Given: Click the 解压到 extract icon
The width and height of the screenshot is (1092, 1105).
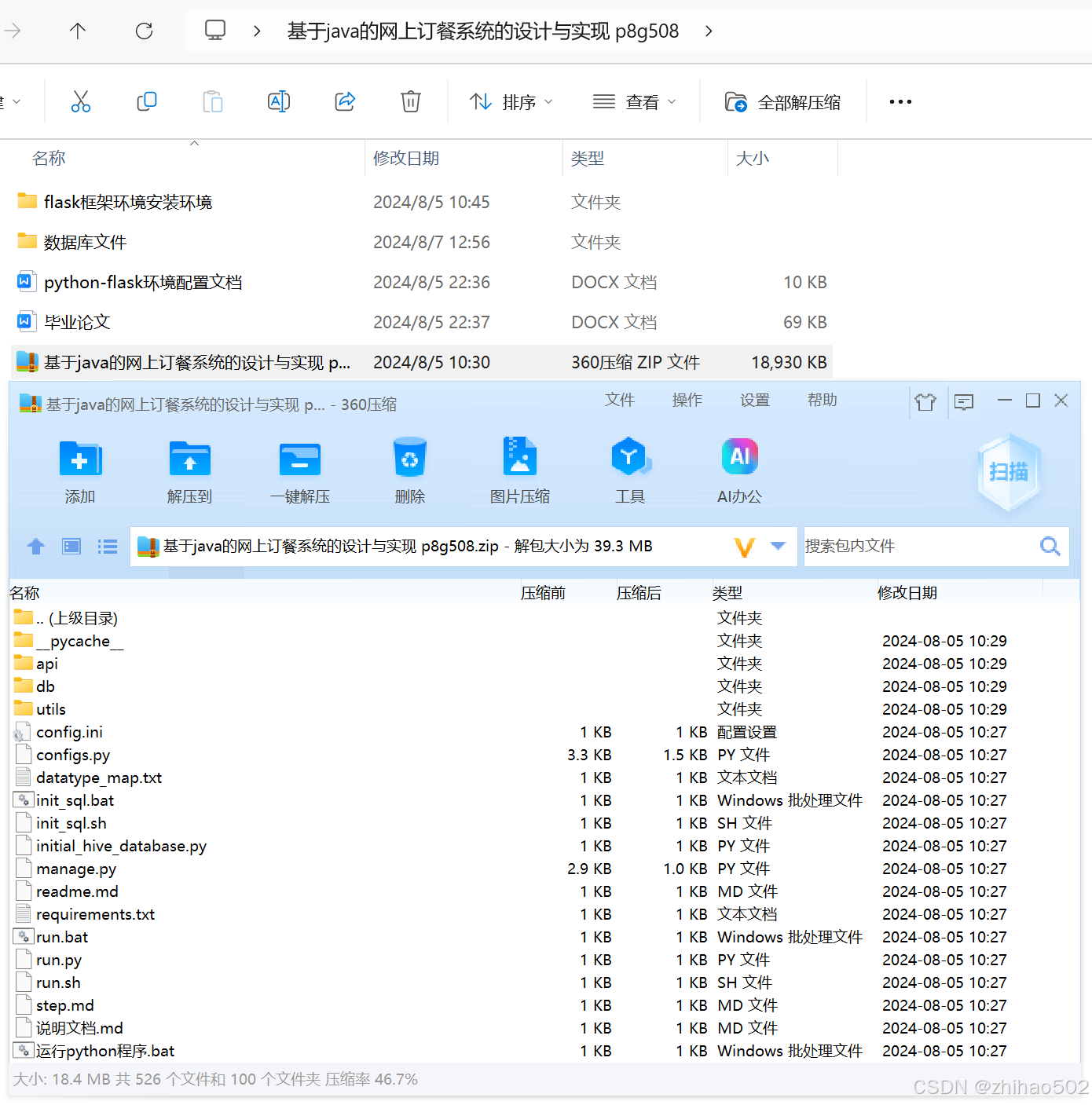Looking at the screenshot, I should click(x=189, y=469).
